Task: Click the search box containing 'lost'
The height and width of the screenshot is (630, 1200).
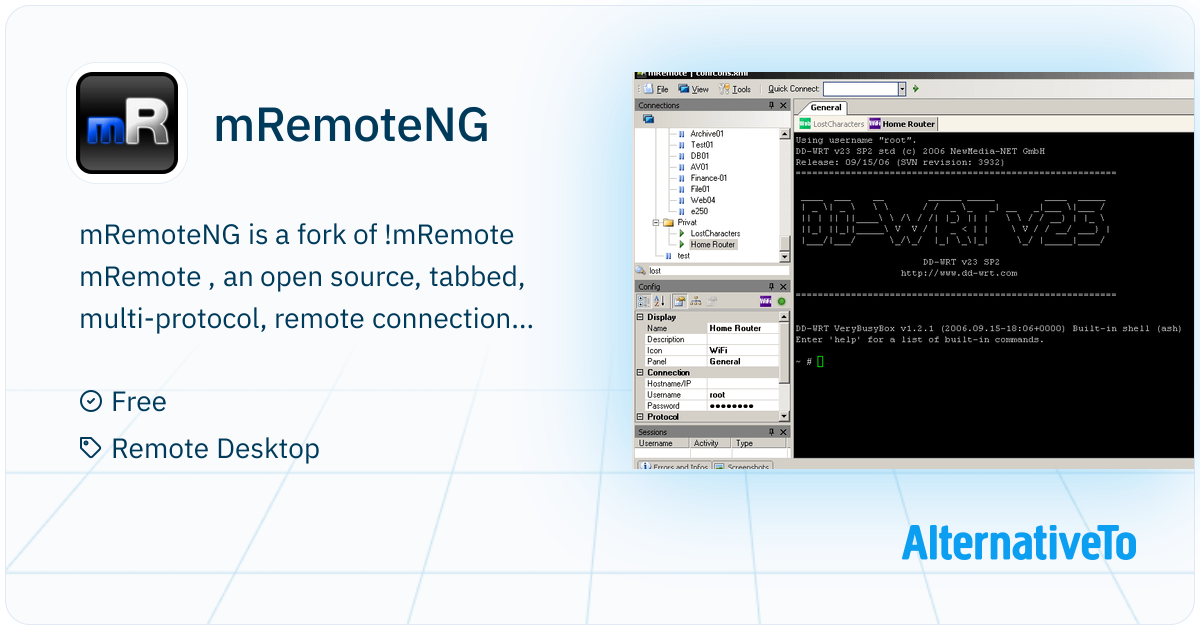Action: (718, 271)
